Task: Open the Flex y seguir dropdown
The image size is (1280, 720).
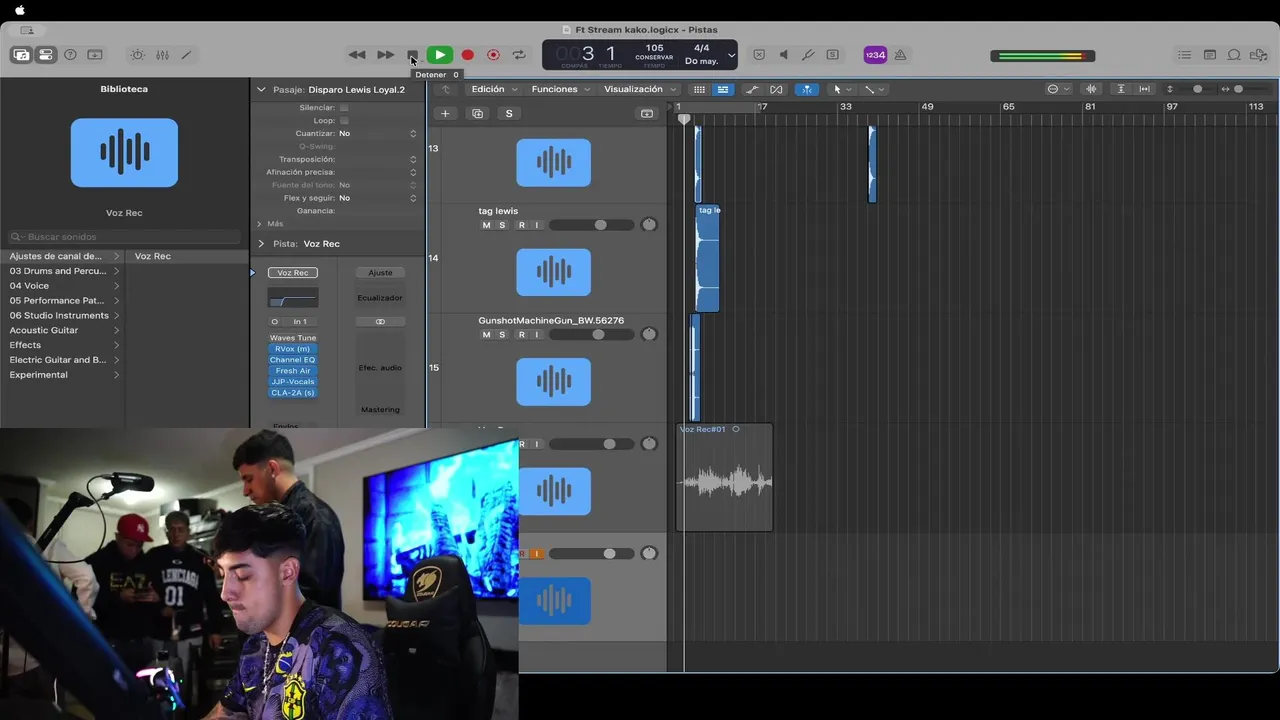Action: pos(378,198)
